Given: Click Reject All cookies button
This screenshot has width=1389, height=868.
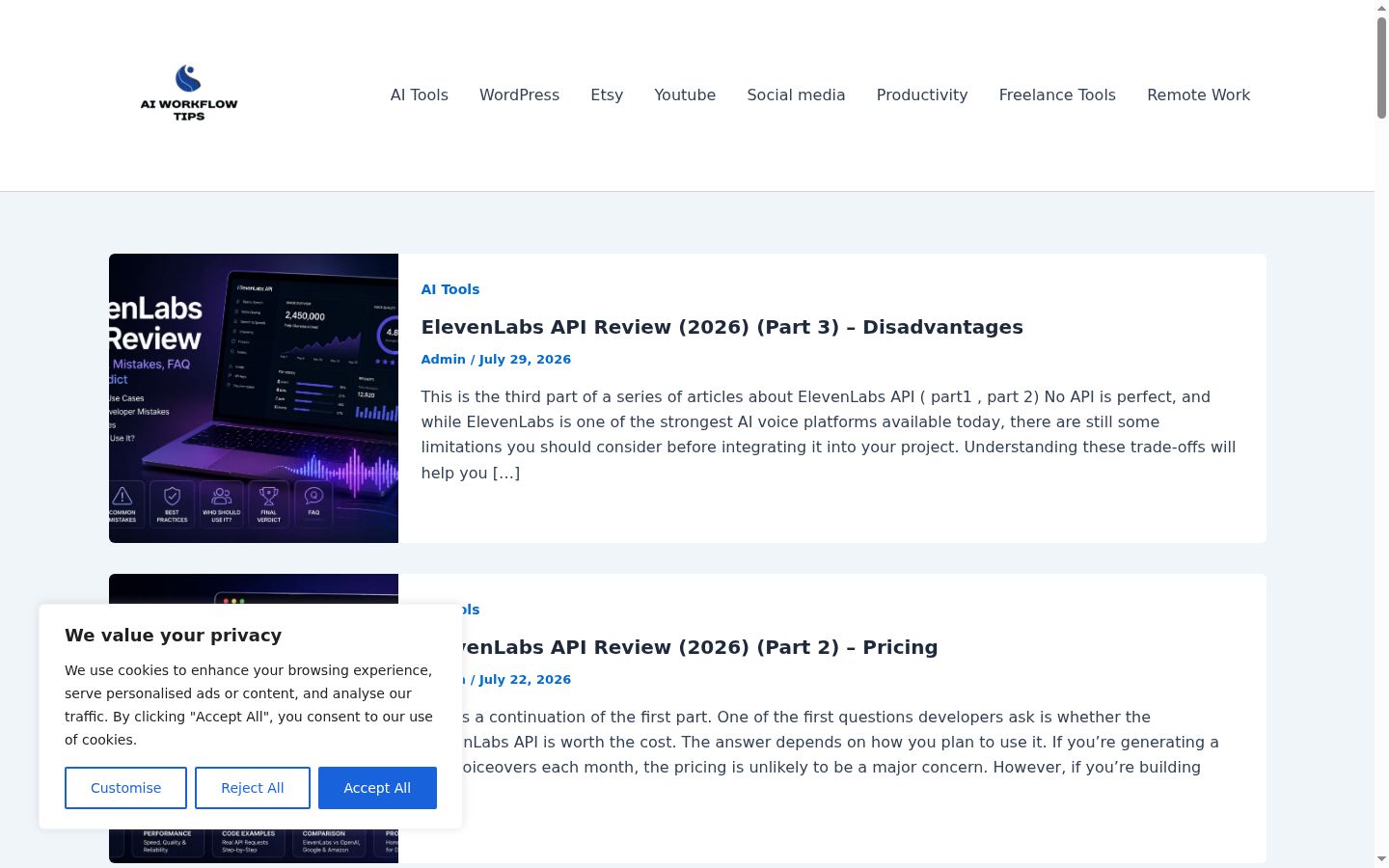Looking at the screenshot, I should click(x=253, y=788).
